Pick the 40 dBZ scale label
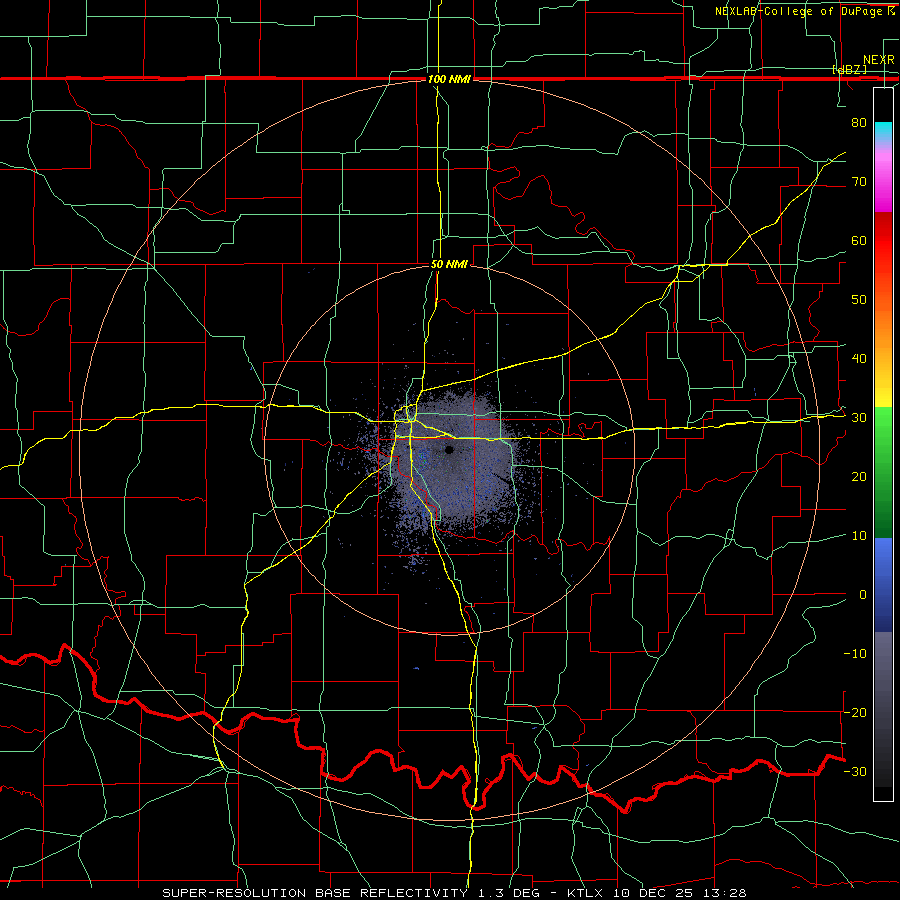Screen dimensions: 900x900 pyautogui.click(x=859, y=359)
